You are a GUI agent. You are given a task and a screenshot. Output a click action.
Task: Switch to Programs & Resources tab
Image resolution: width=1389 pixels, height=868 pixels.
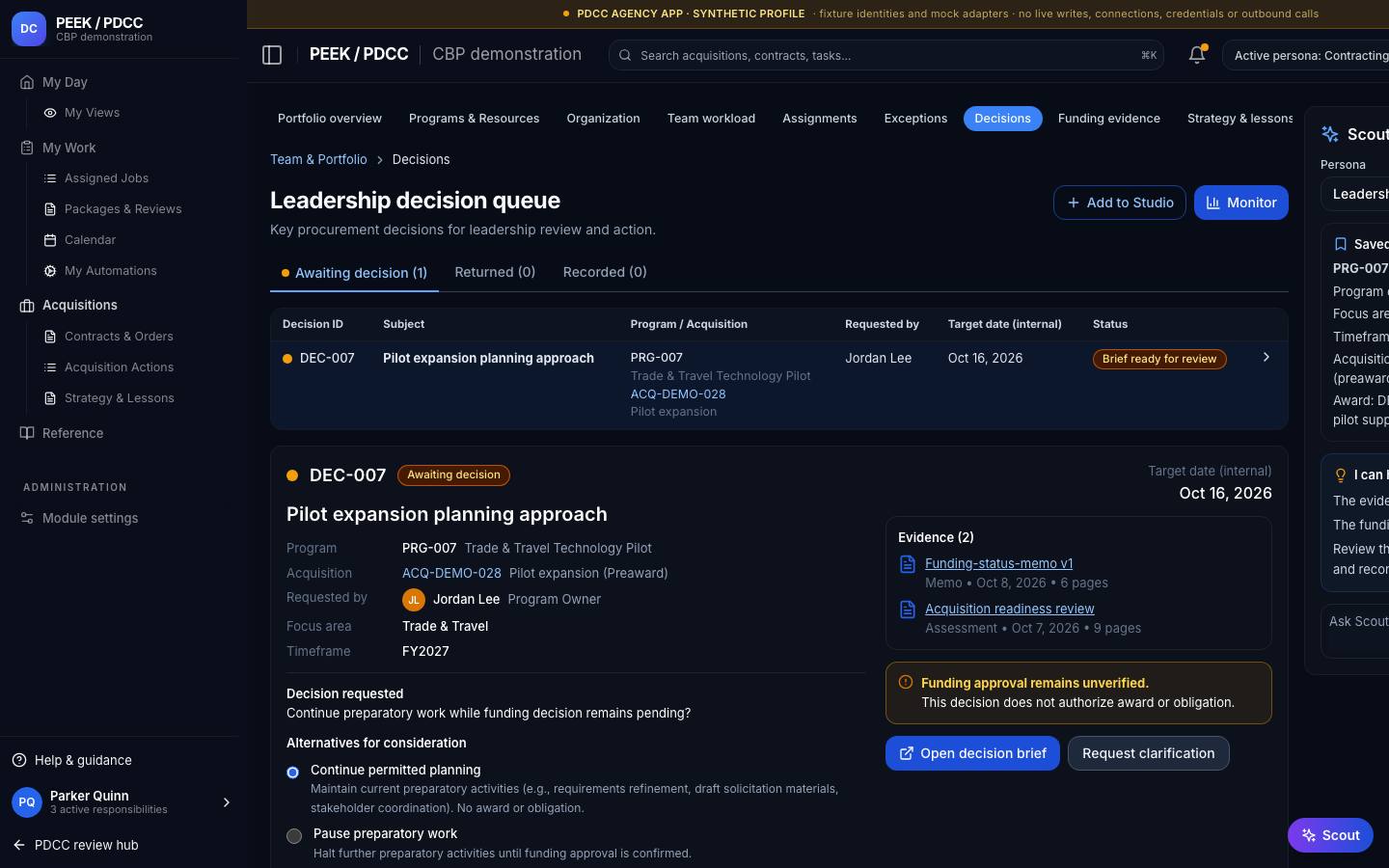coord(474,119)
